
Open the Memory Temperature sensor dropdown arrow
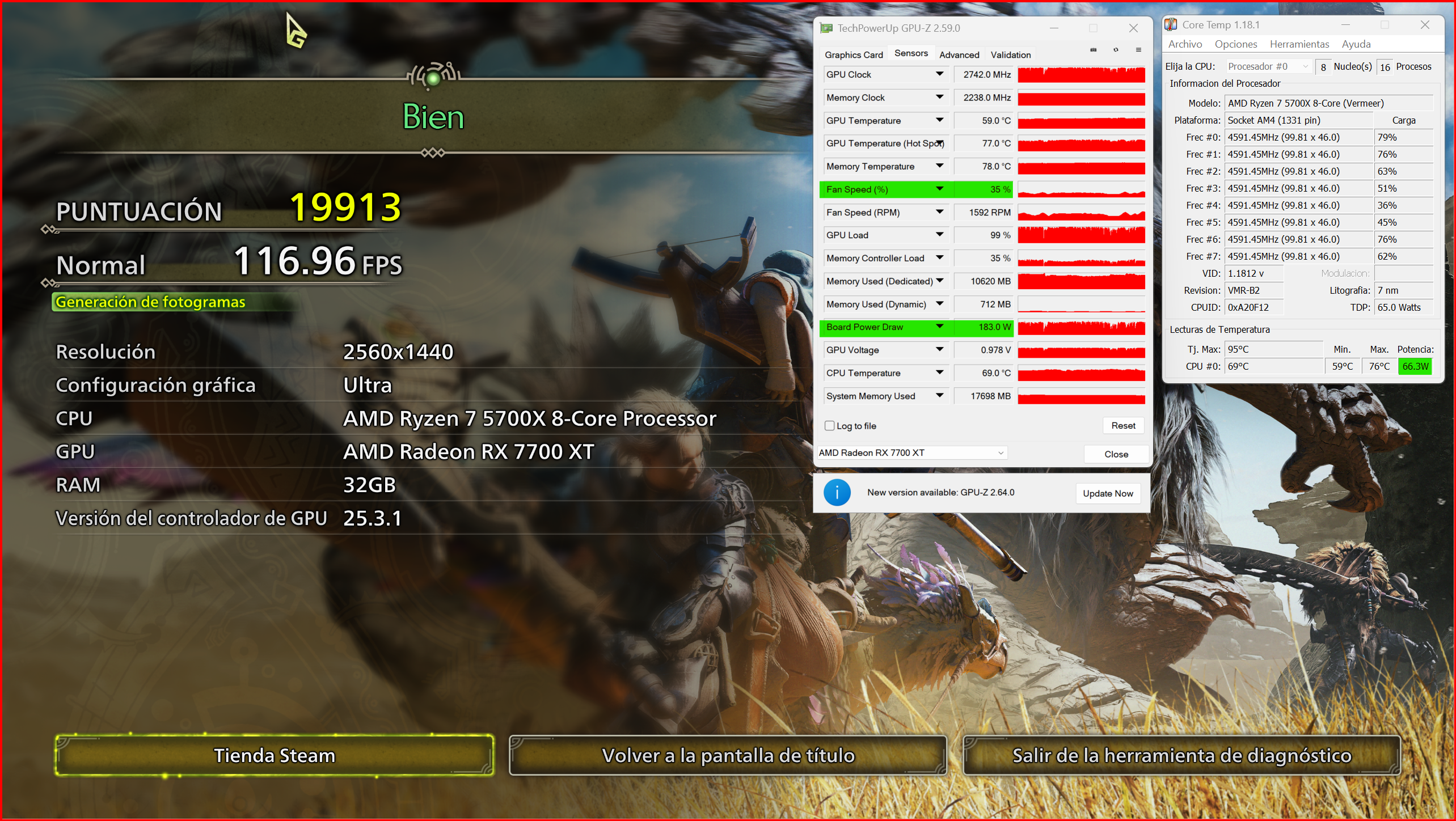(x=940, y=166)
